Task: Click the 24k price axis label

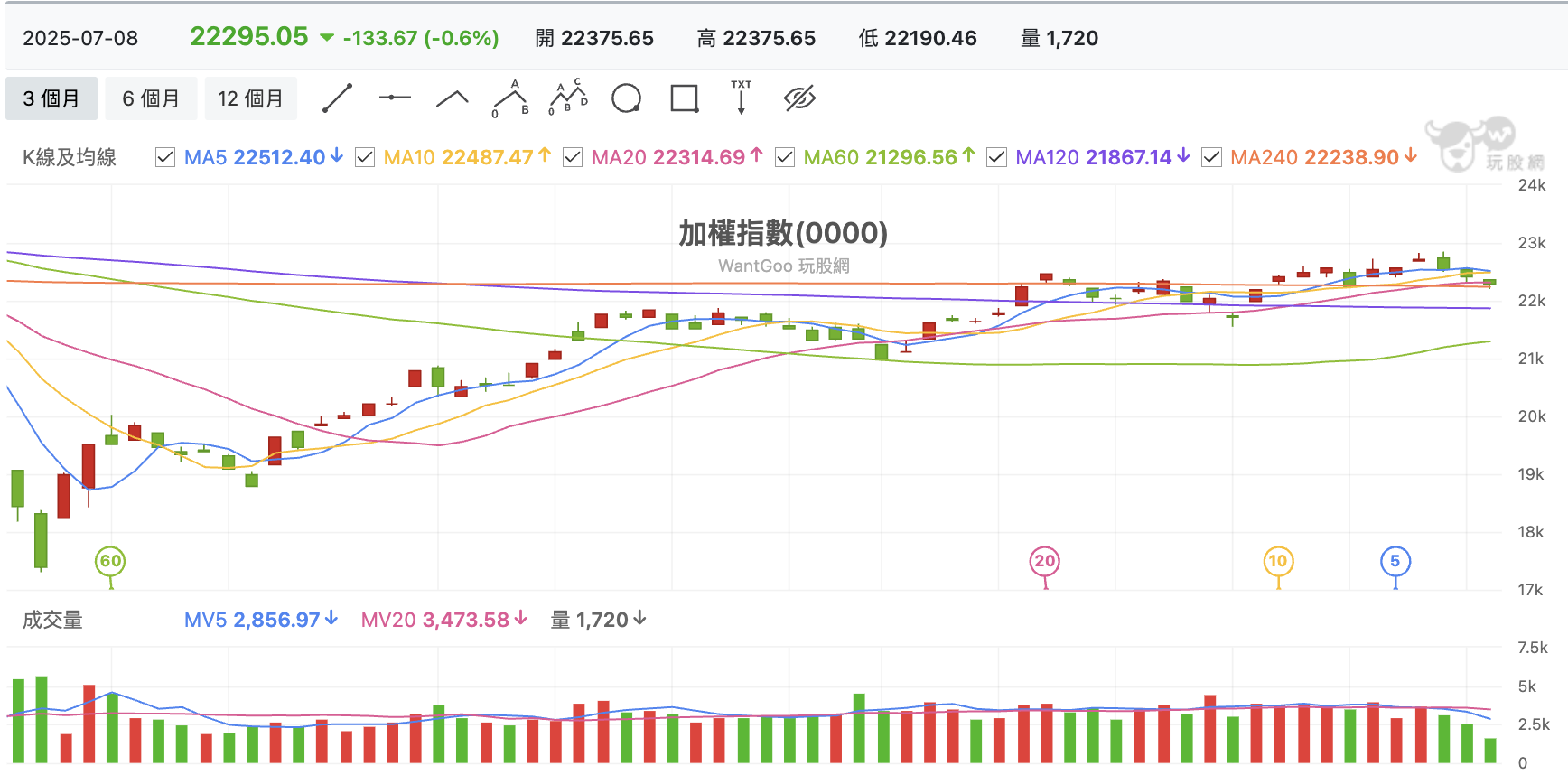Action: pos(1532,185)
